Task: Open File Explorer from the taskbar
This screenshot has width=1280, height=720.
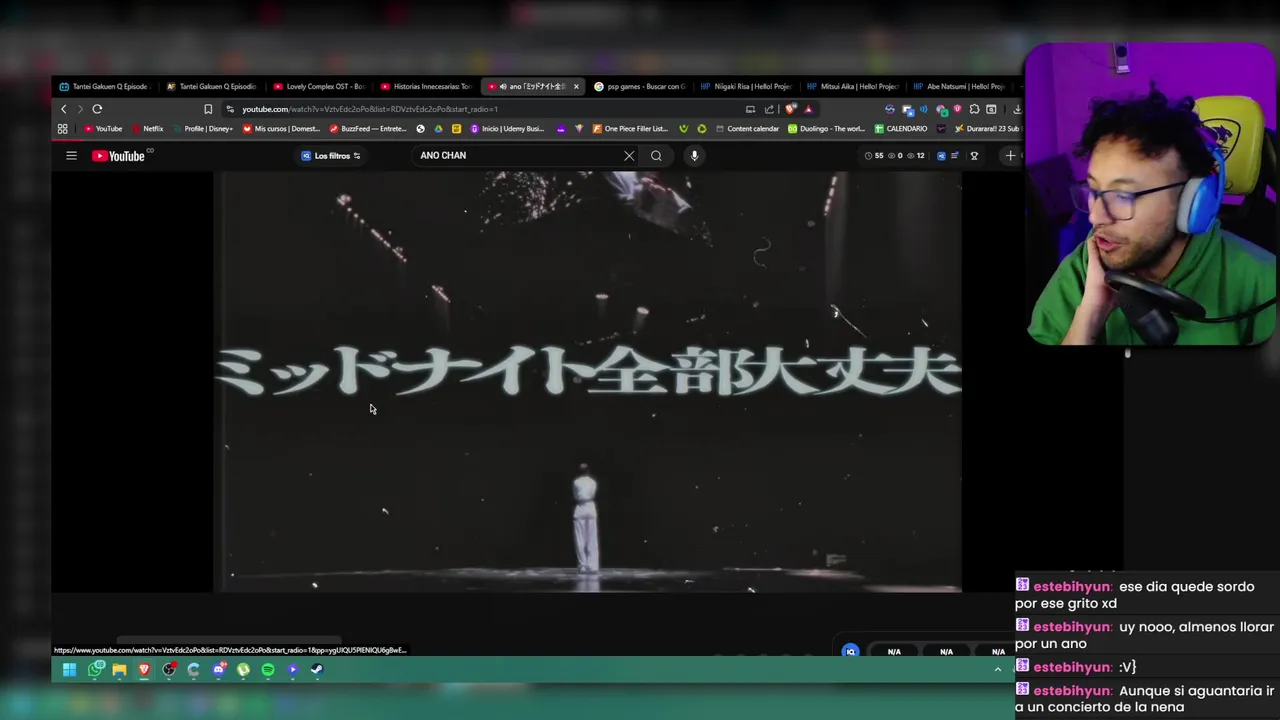Action: (119, 670)
